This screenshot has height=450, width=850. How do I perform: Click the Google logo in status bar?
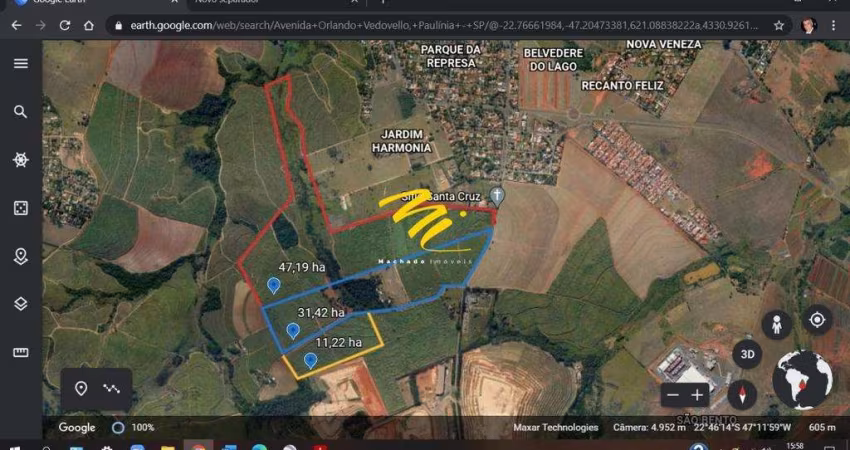[x=77, y=428]
